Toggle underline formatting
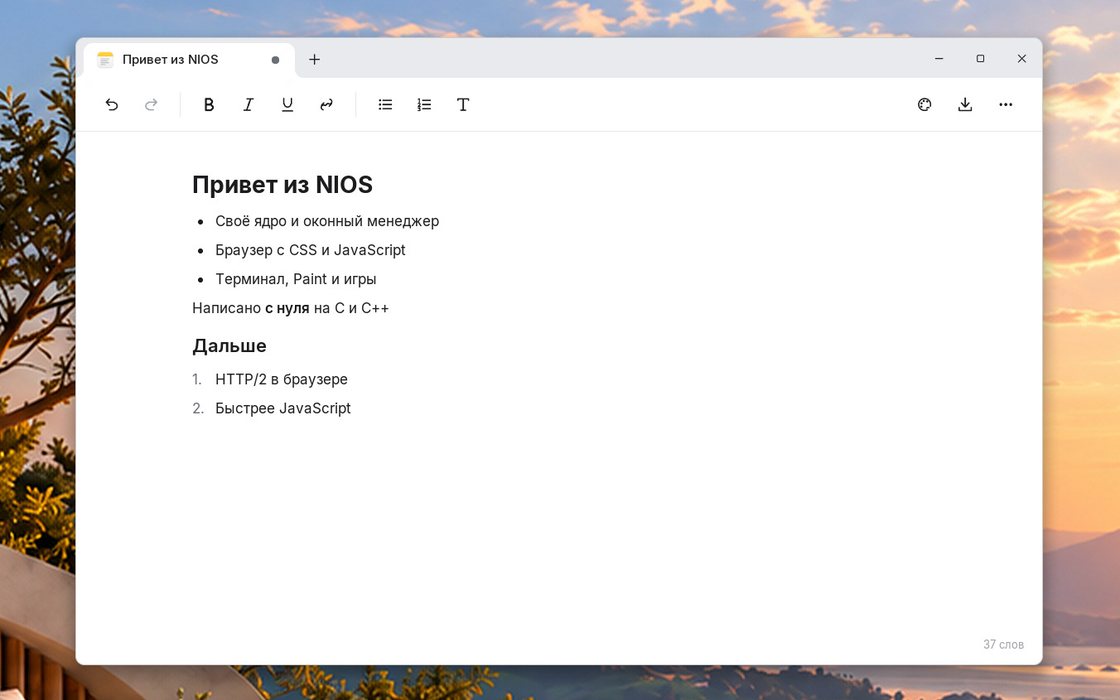 (287, 105)
